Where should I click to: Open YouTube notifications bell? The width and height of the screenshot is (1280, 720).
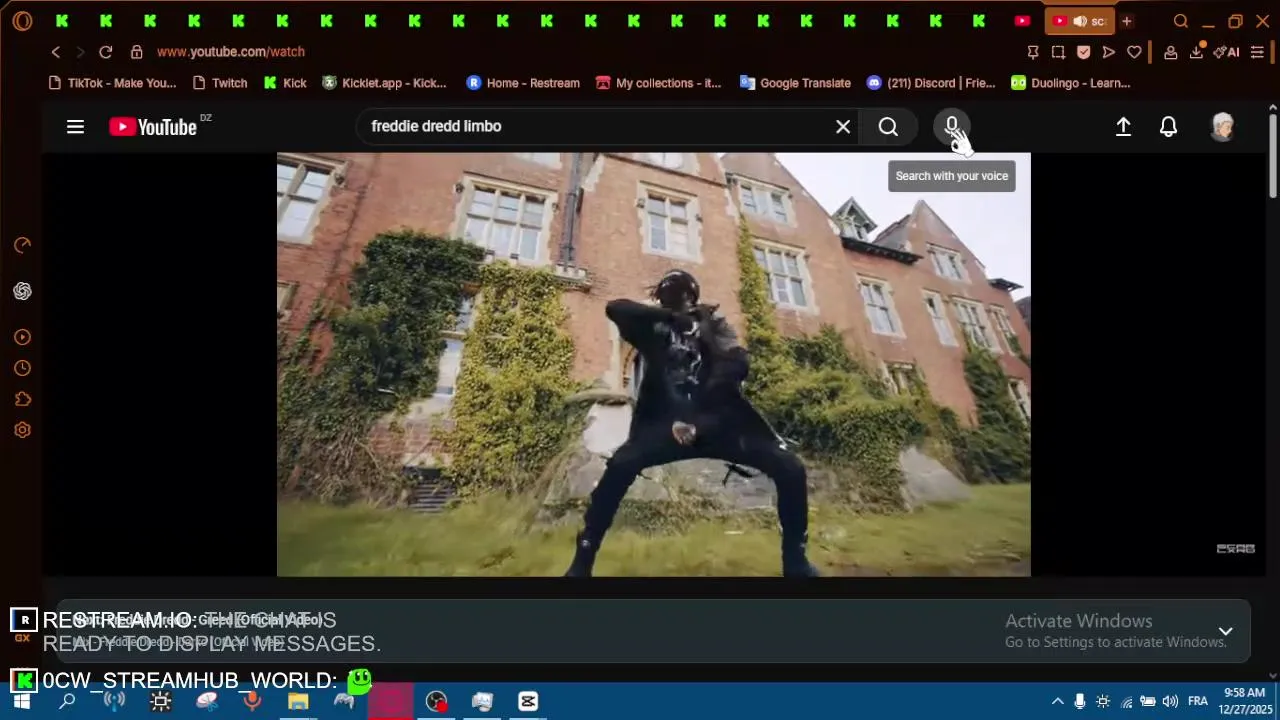[x=1168, y=127]
